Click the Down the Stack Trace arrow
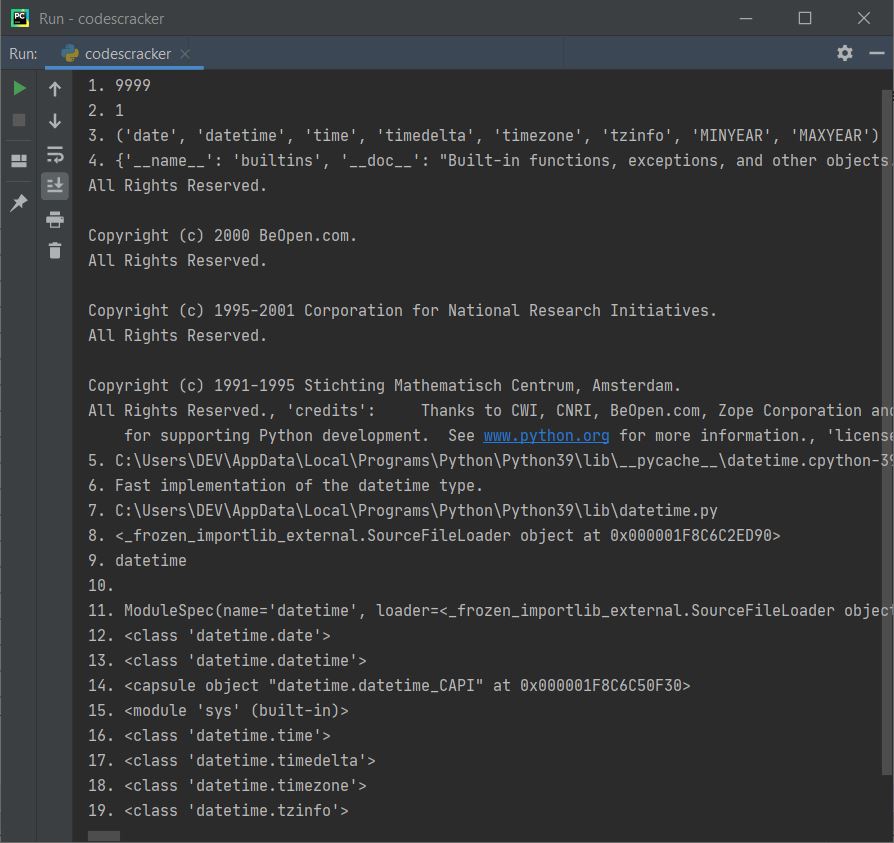 click(x=55, y=121)
